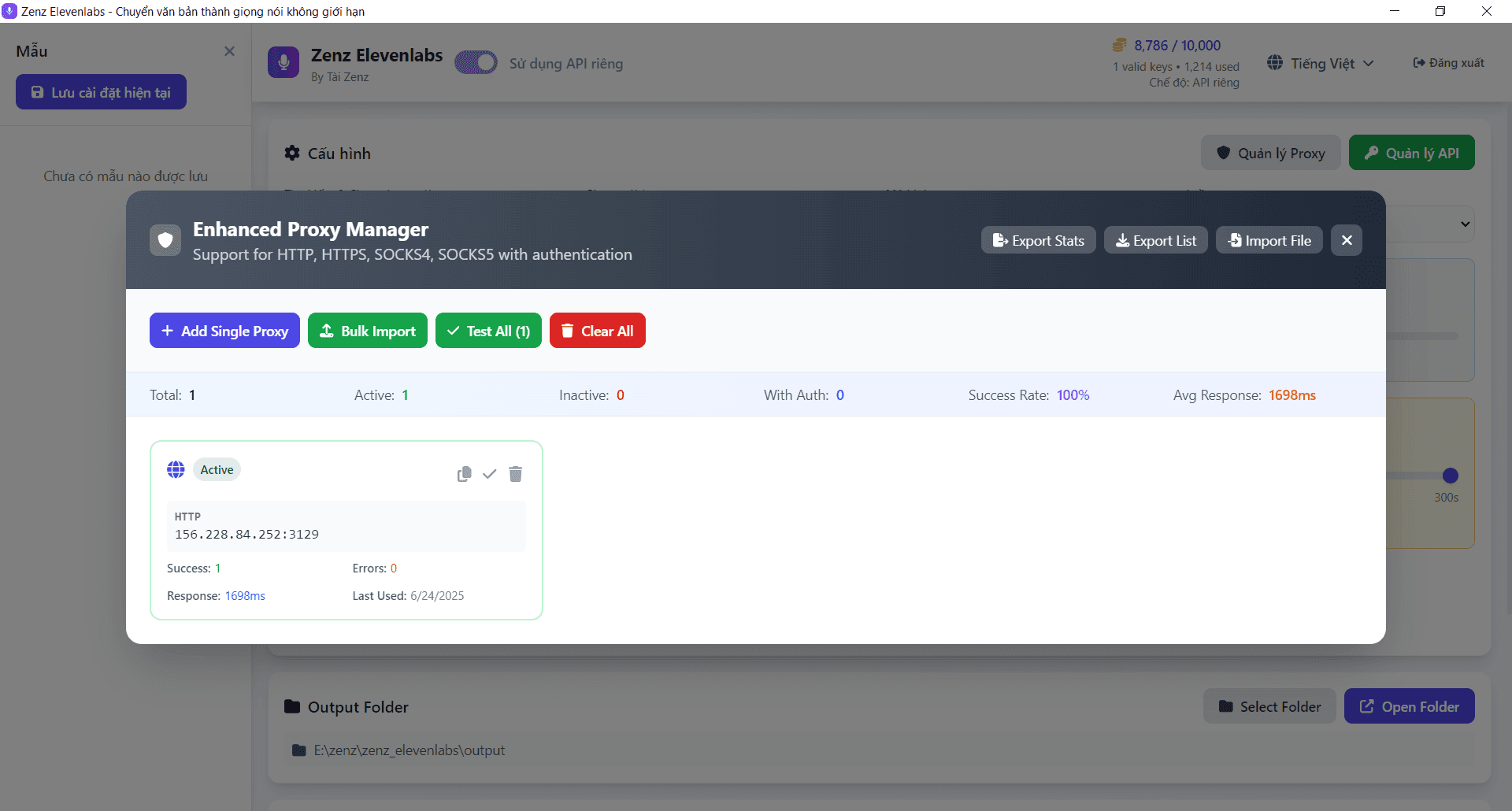Click the globe icon on the proxy card
Screen dimensions: 1512x811
pyautogui.click(x=176, y=469)
